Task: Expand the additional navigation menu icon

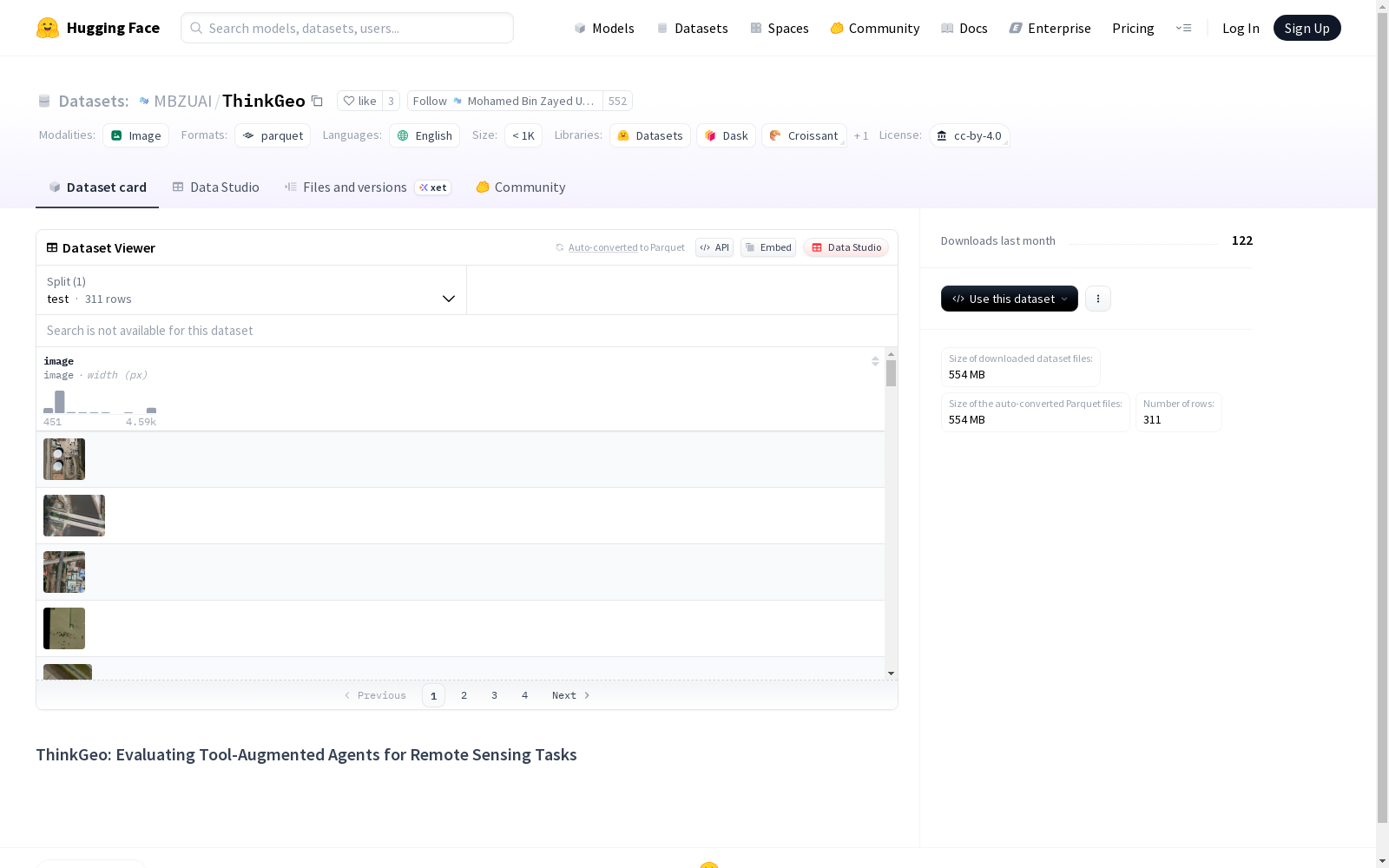Action: [1183, 28]
